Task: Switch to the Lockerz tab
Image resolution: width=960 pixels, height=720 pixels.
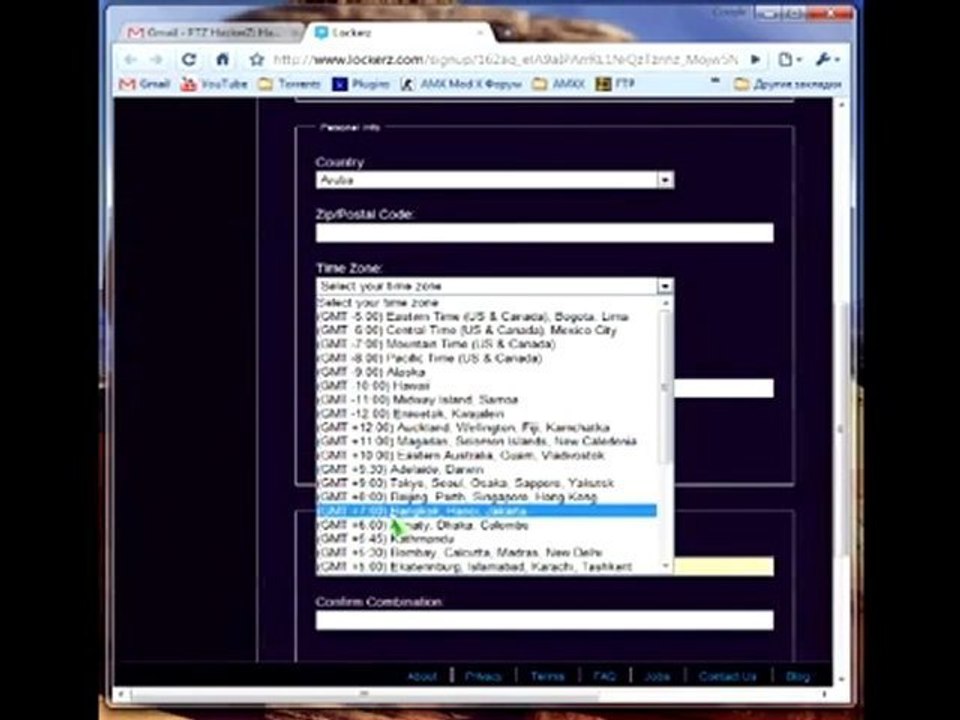Action: pyautogui.click(x=401, y=32)
